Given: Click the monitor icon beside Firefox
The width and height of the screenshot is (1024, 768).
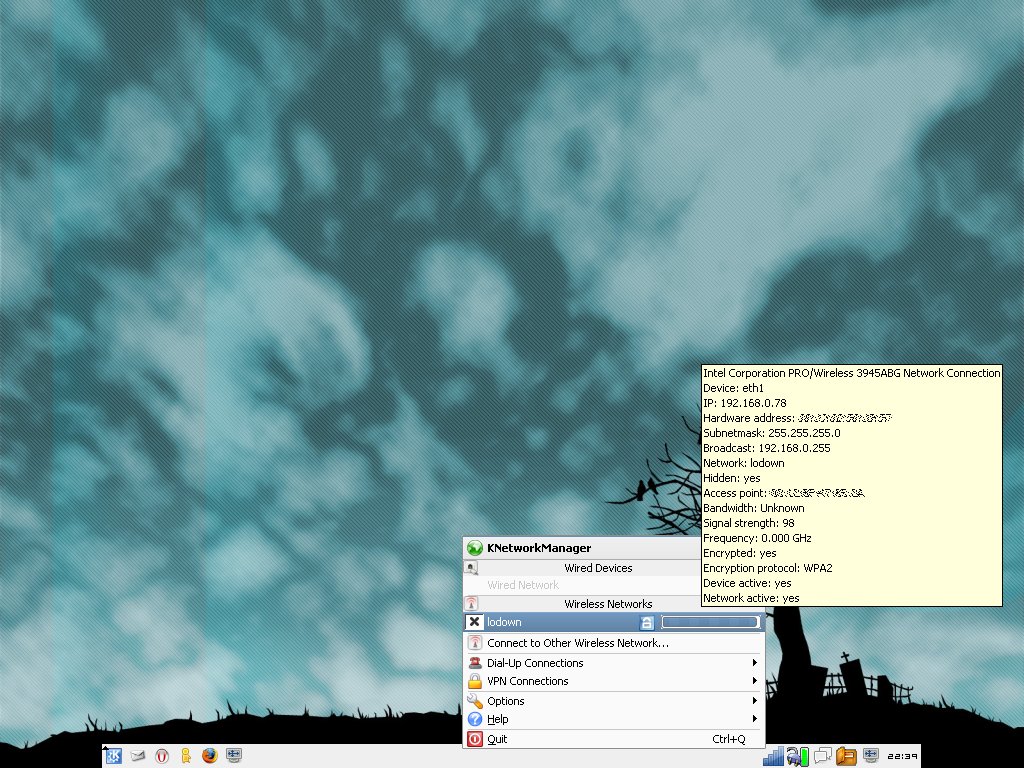Looking at the screenshot, I should (234, 756).
